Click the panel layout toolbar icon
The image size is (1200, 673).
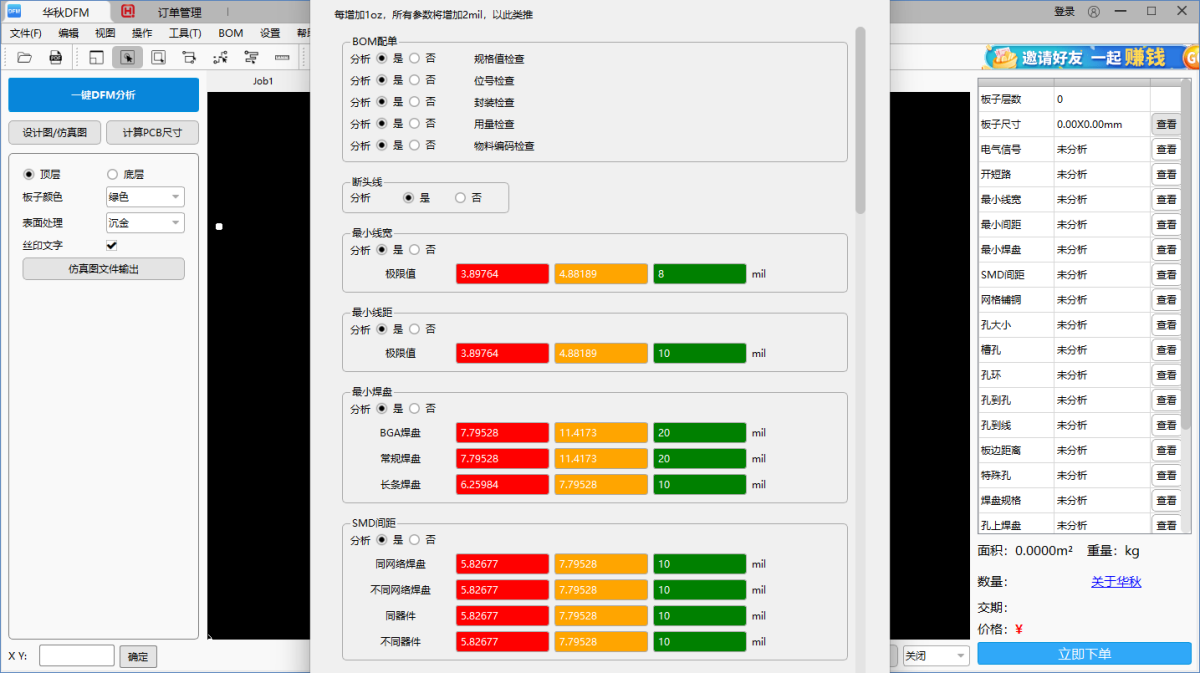(97, 57)
